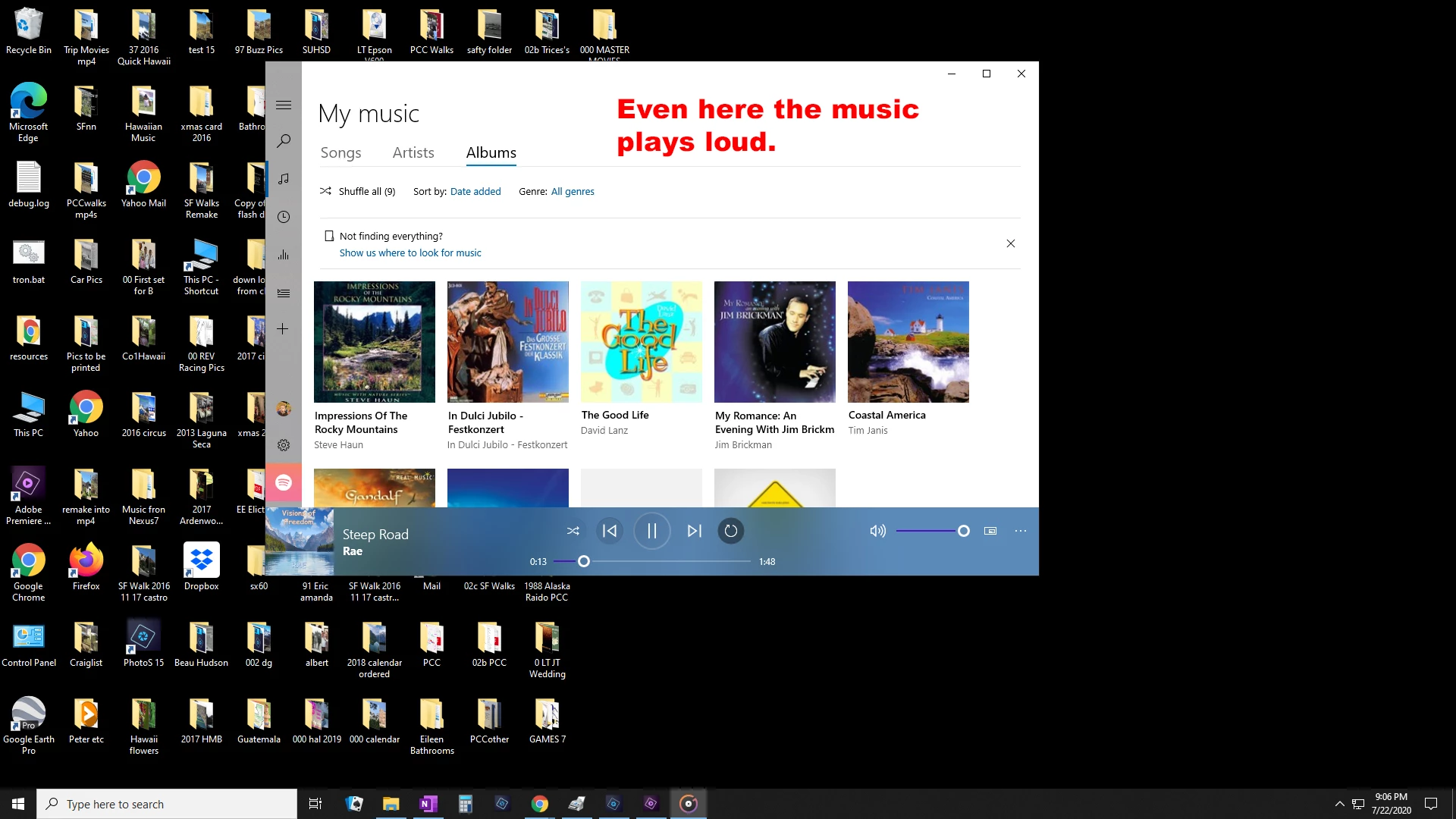
Task: Mute the volume speaker icon
Action: [877, 531]
